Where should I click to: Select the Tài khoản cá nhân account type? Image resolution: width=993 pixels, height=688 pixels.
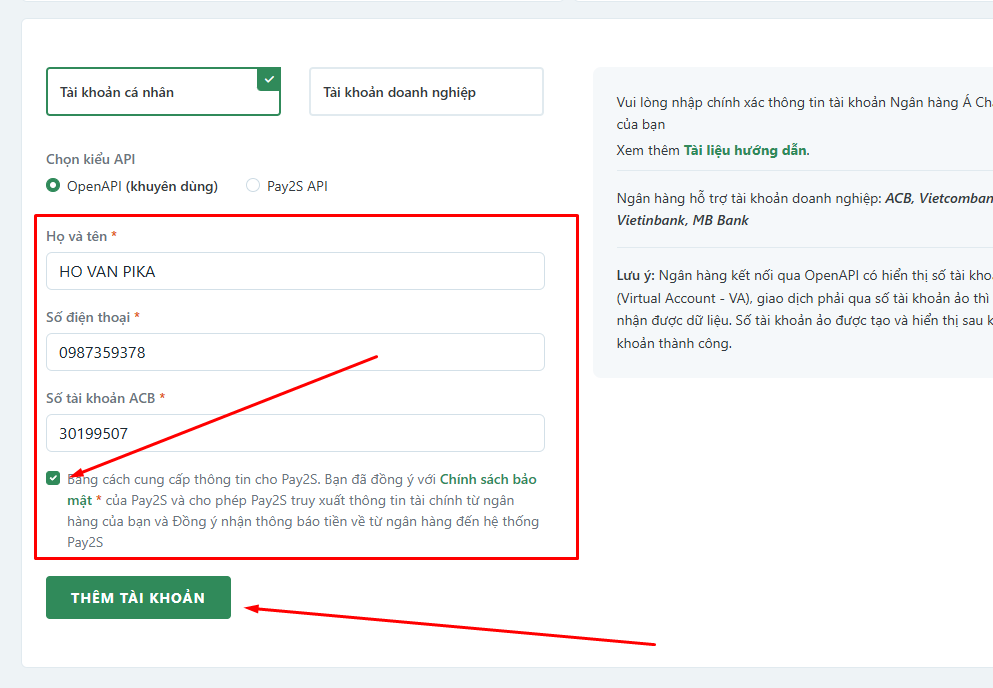click(x=163, y=92)
